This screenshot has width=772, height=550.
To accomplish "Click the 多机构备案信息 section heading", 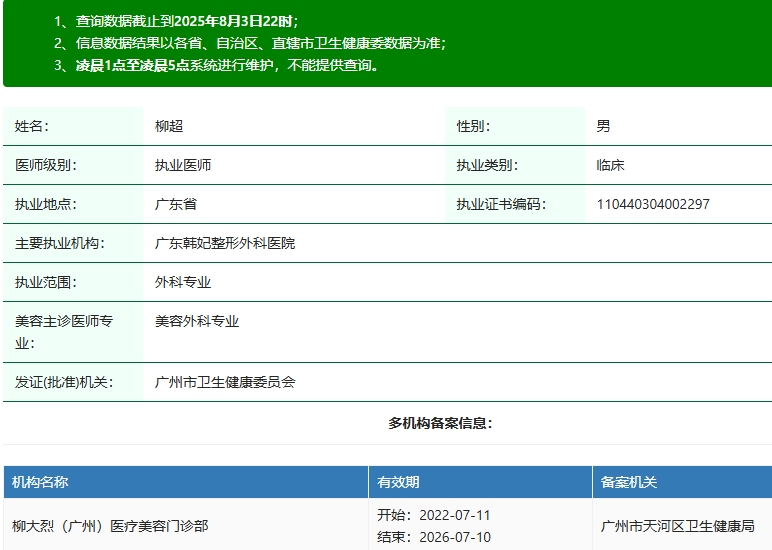I will (x=440, y=423).
